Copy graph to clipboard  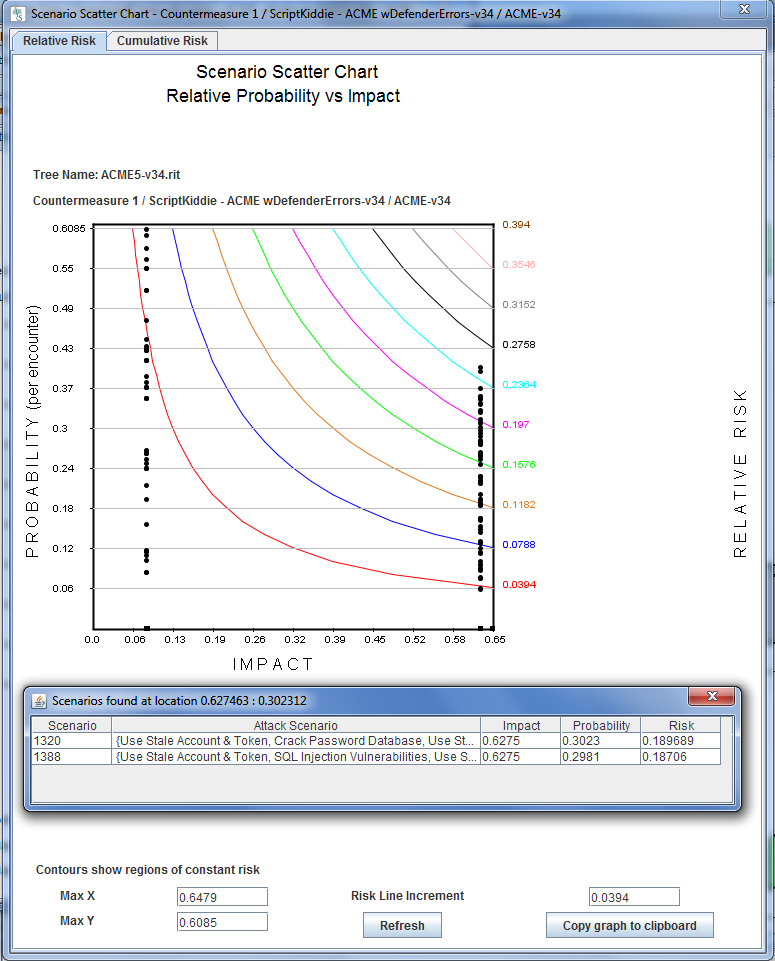pyautogui.click(x=629, y=925)
